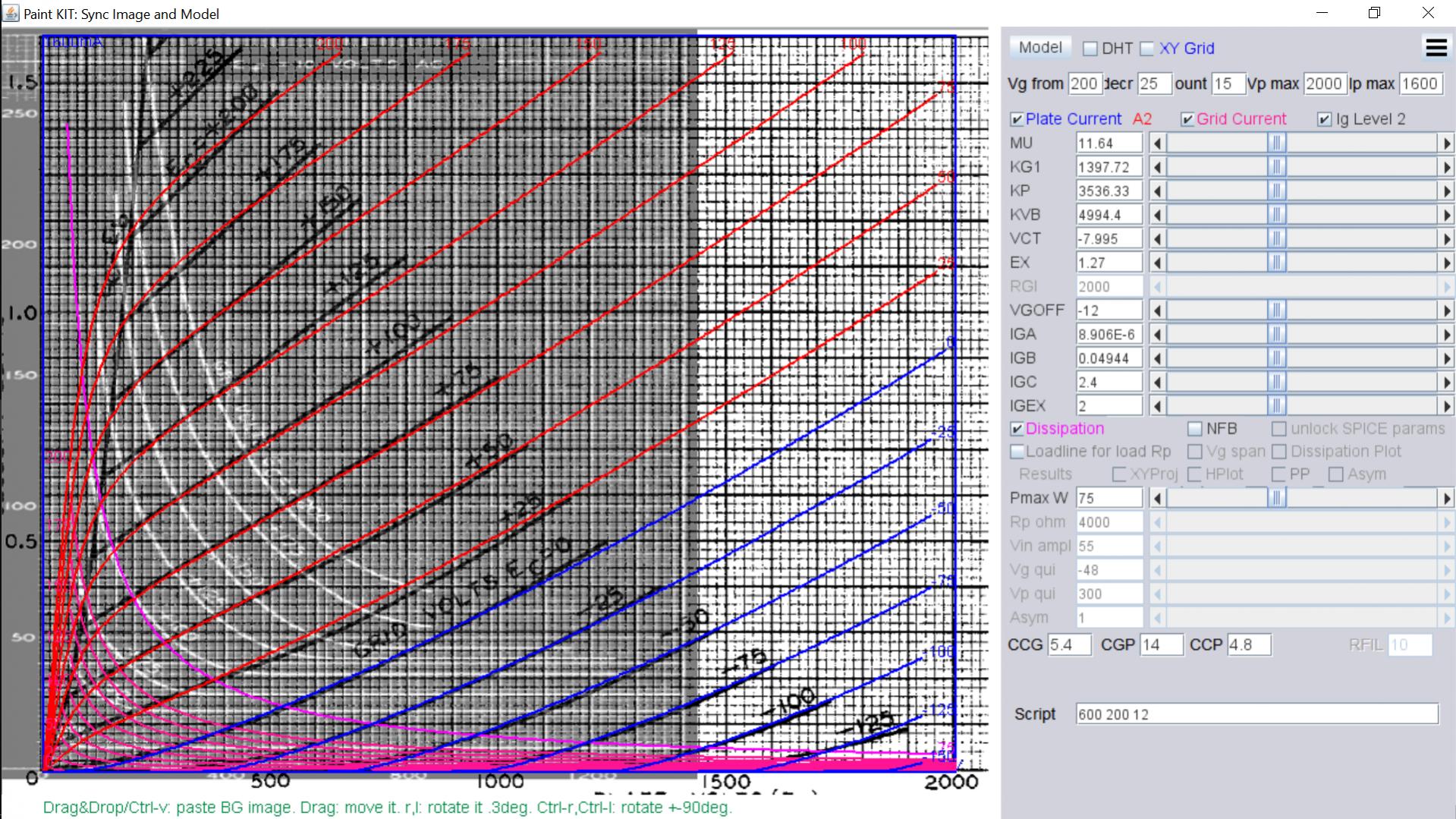Click VCT slider right arrow
This screenshot has height=819, width=1456.
pos(1446,238)
